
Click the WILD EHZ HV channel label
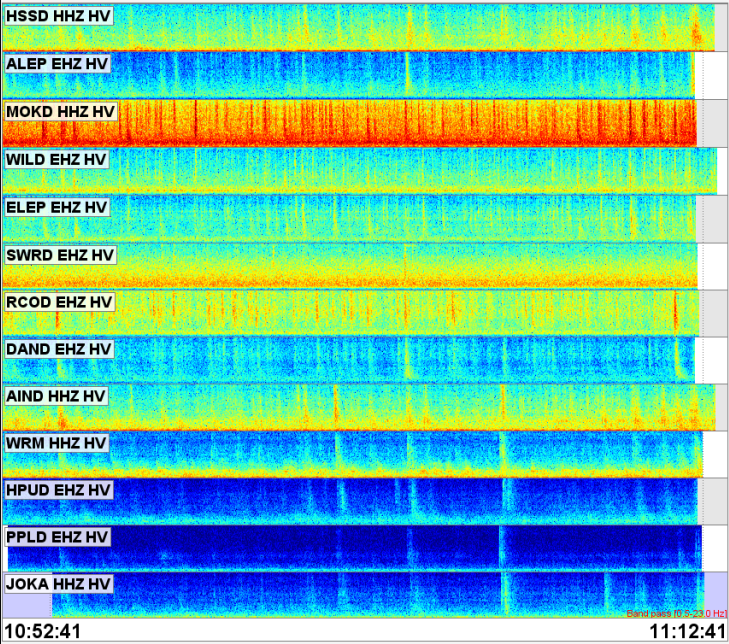click(56, 159)
